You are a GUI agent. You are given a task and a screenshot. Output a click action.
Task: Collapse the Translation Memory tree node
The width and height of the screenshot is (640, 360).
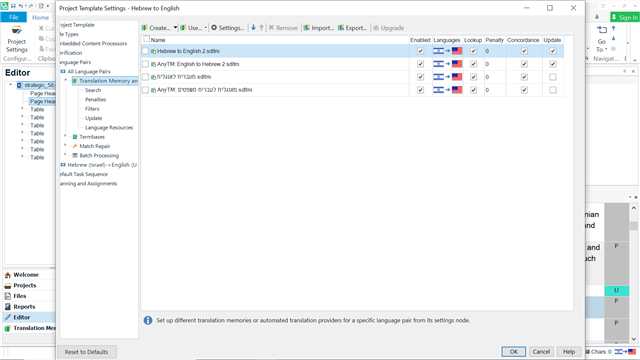[x=65, y=80]
